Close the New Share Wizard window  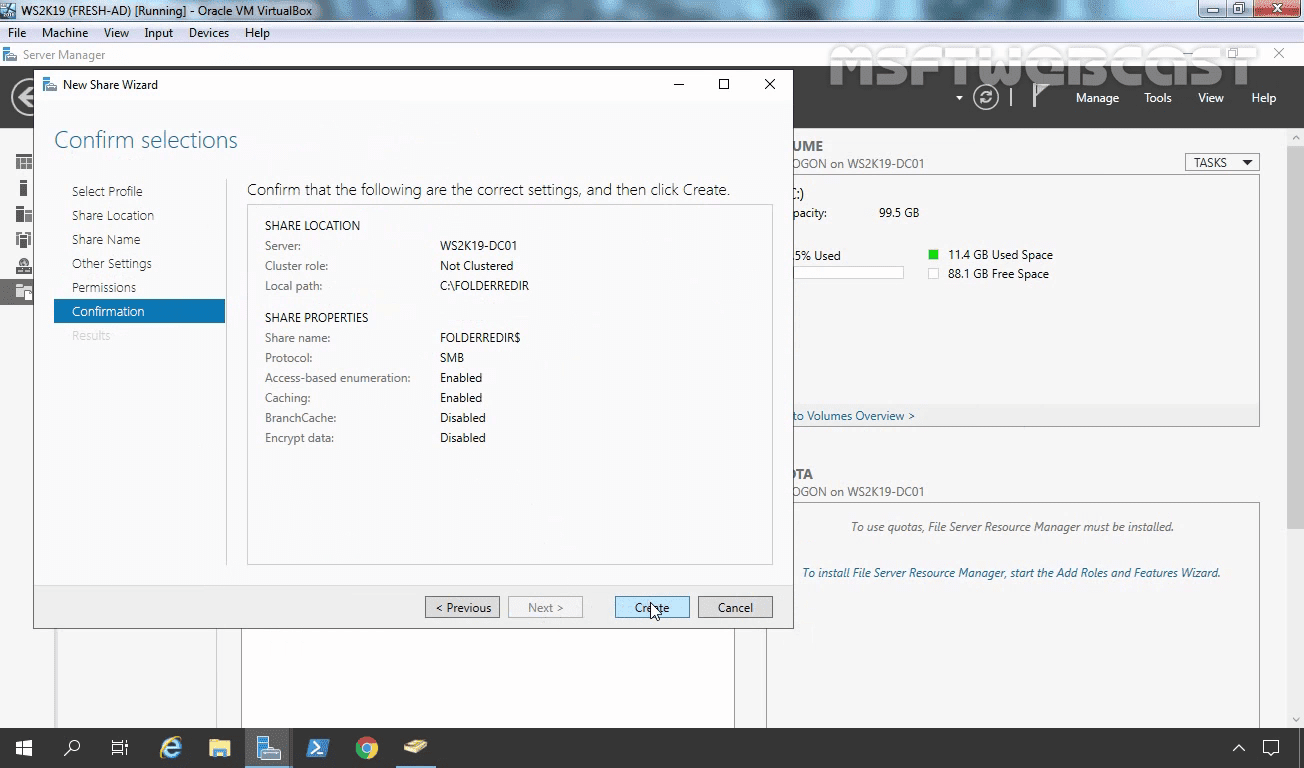pyautogui.click(x=770, y=84)
